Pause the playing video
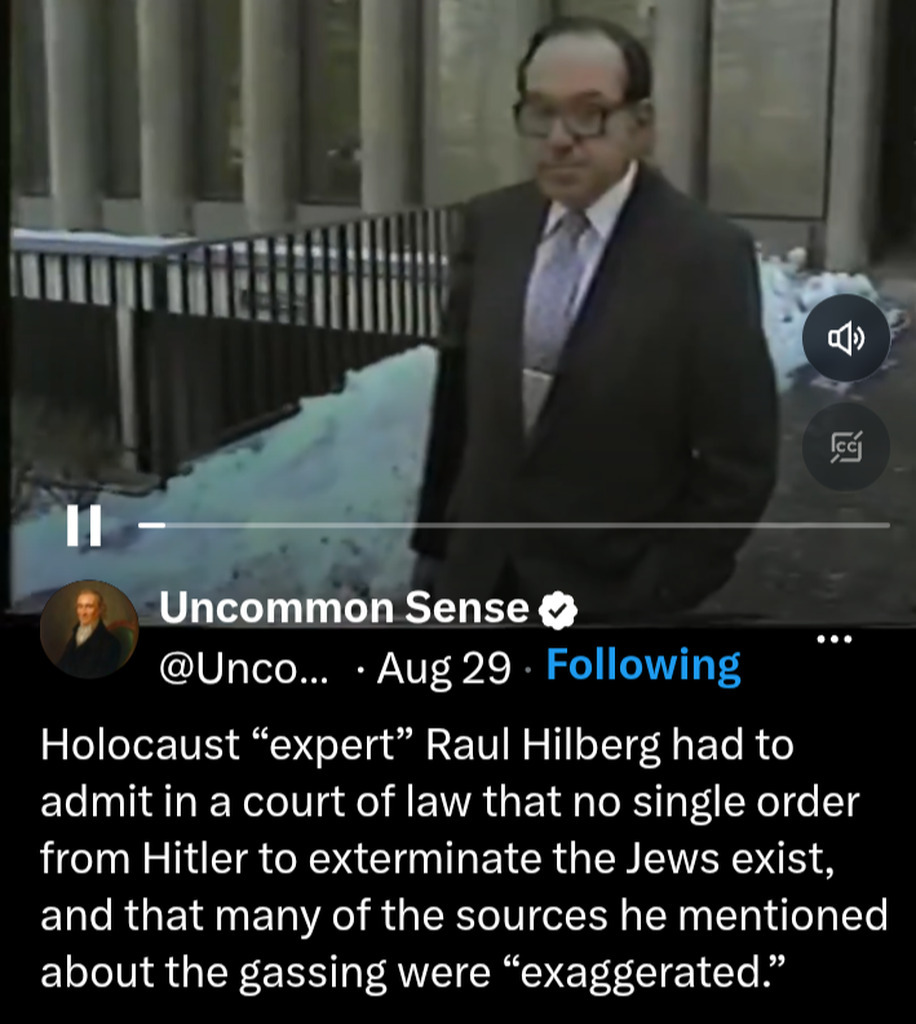The width and height of the screenshot is (916, 1024). pos(84,525)
